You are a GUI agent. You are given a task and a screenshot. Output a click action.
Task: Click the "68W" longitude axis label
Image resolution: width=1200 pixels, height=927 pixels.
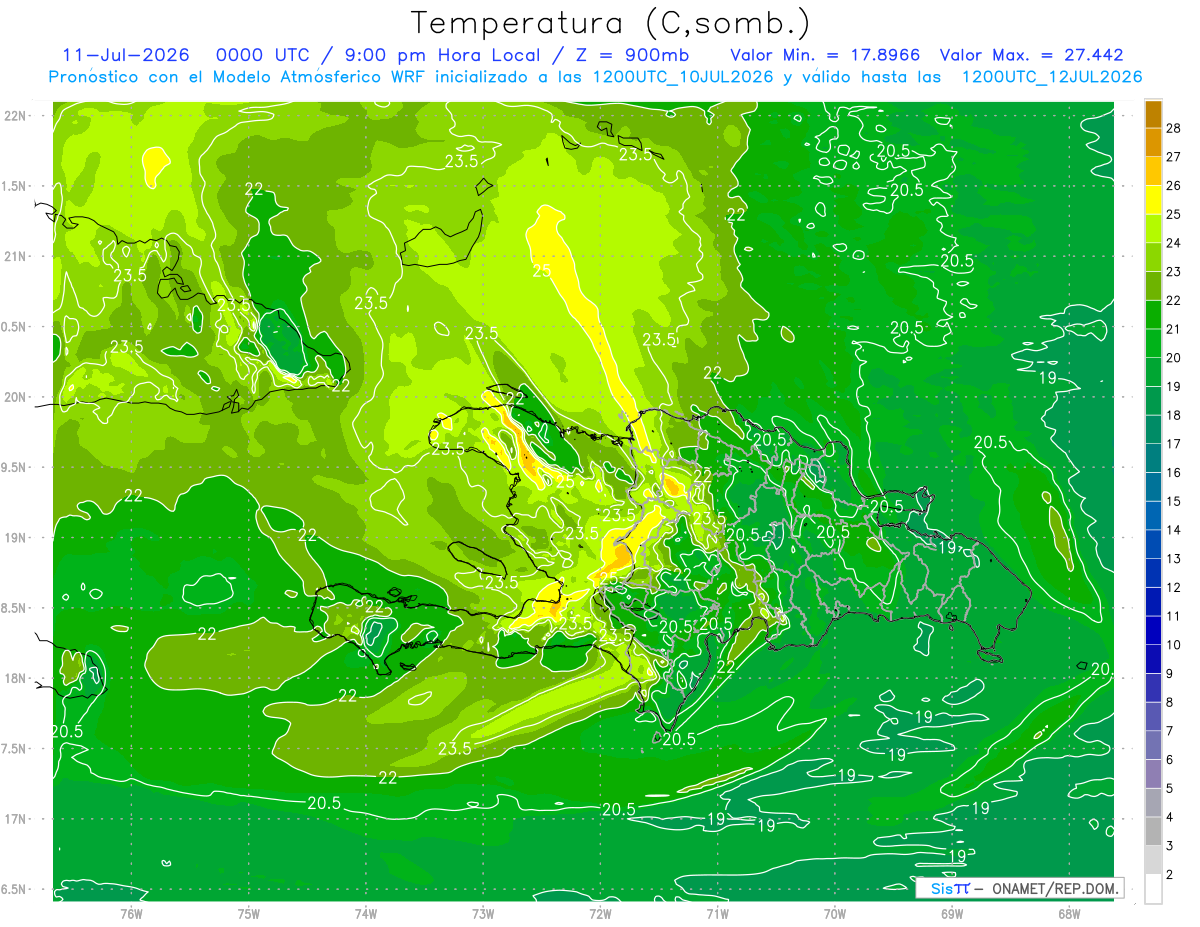coord(1069,913)
